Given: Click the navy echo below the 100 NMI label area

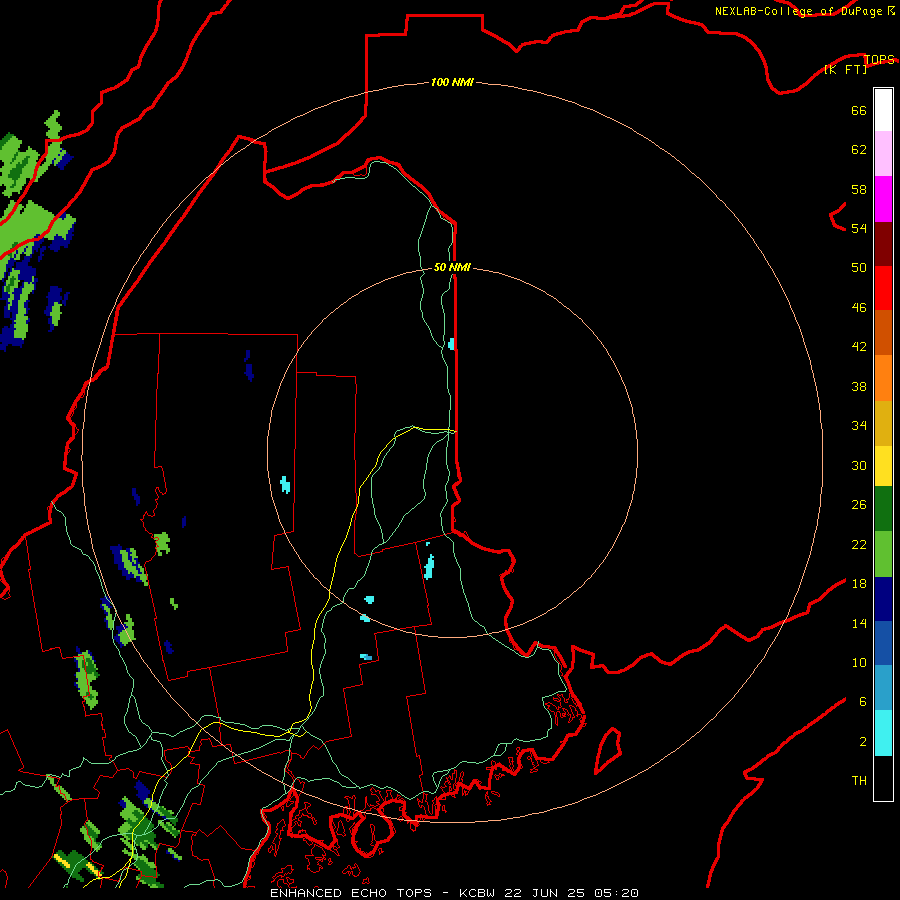Looking at the screenshot, I should click(x=249, y=366).
